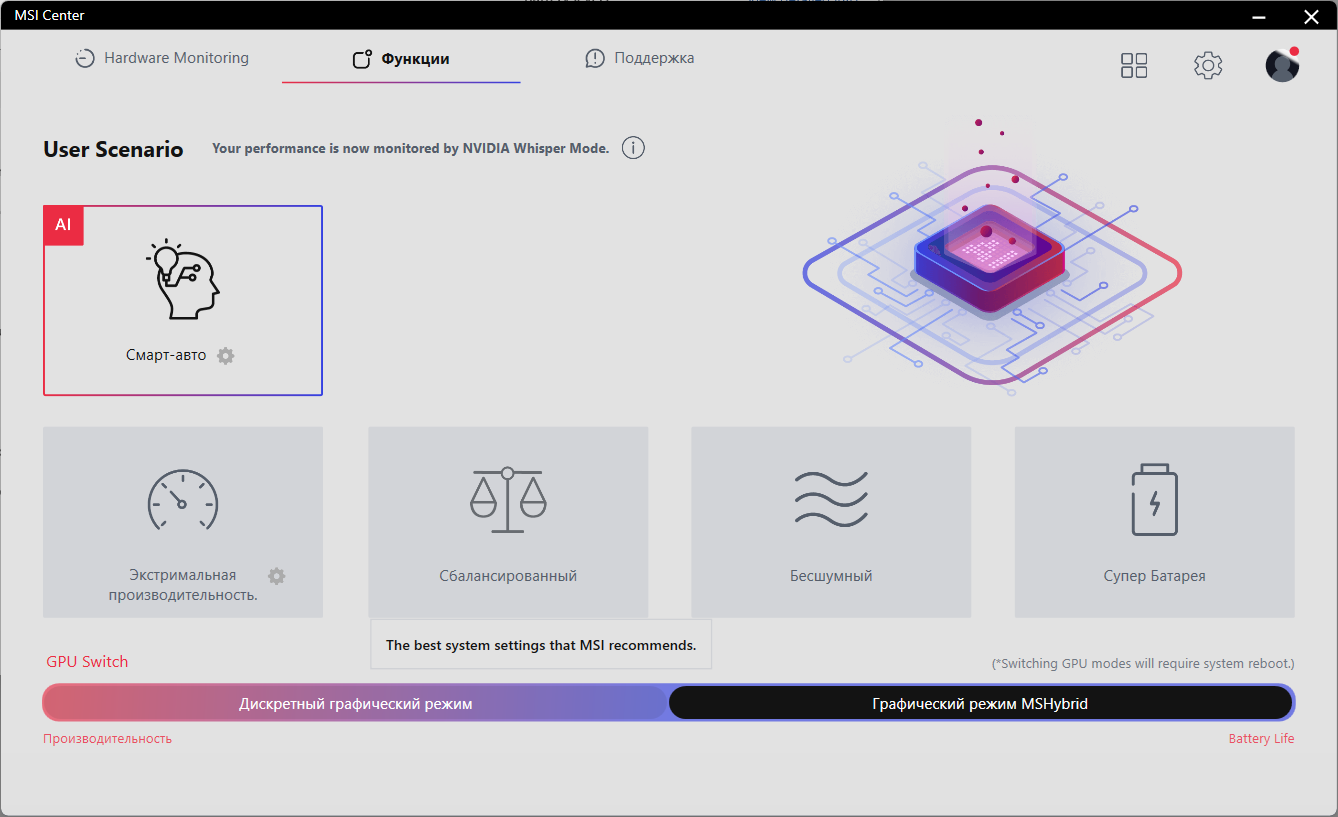Image resolution: width=1338 pixels, height=817 pixels.
Task: Click the NVIDIA Whisper Mode status message
Action: coord(411,148)
